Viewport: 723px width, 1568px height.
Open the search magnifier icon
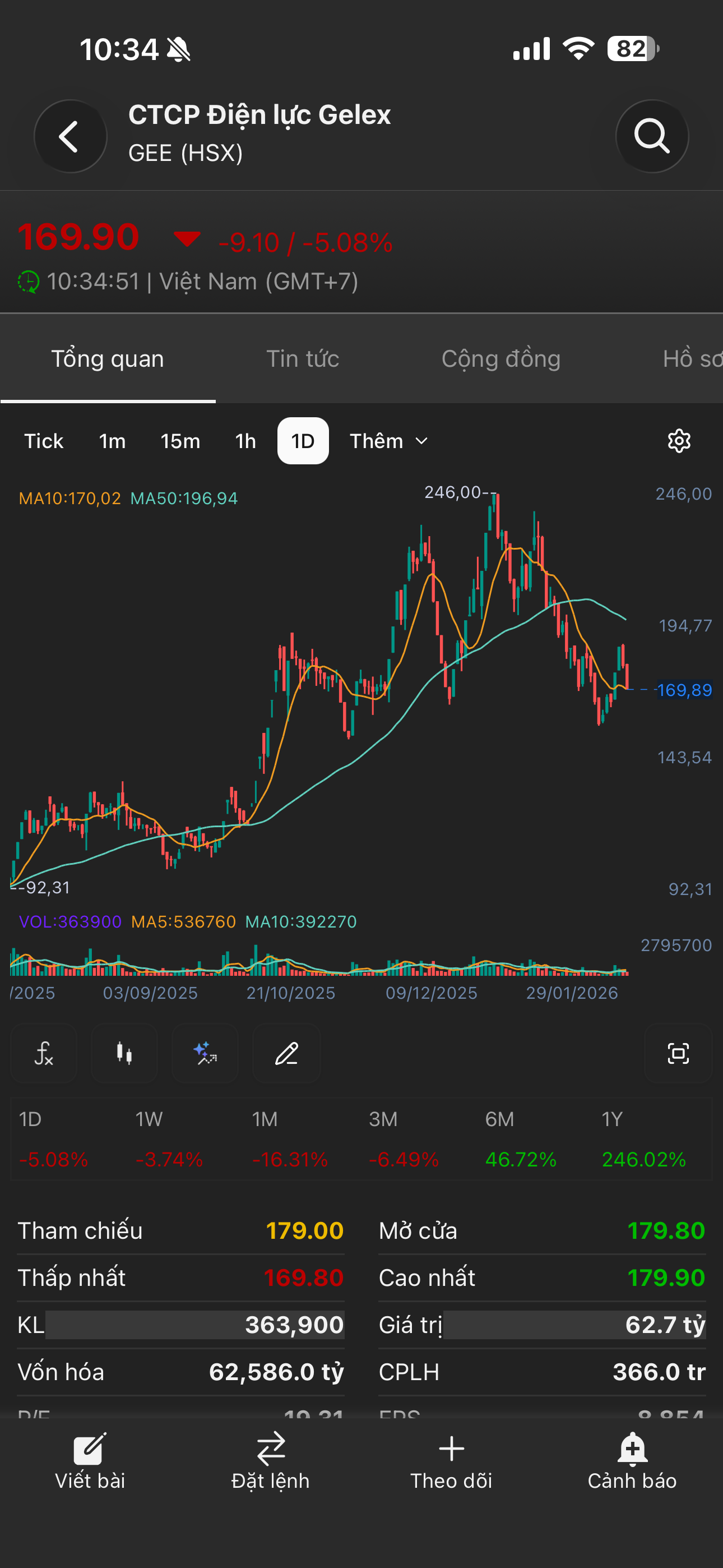coord(652,136)
